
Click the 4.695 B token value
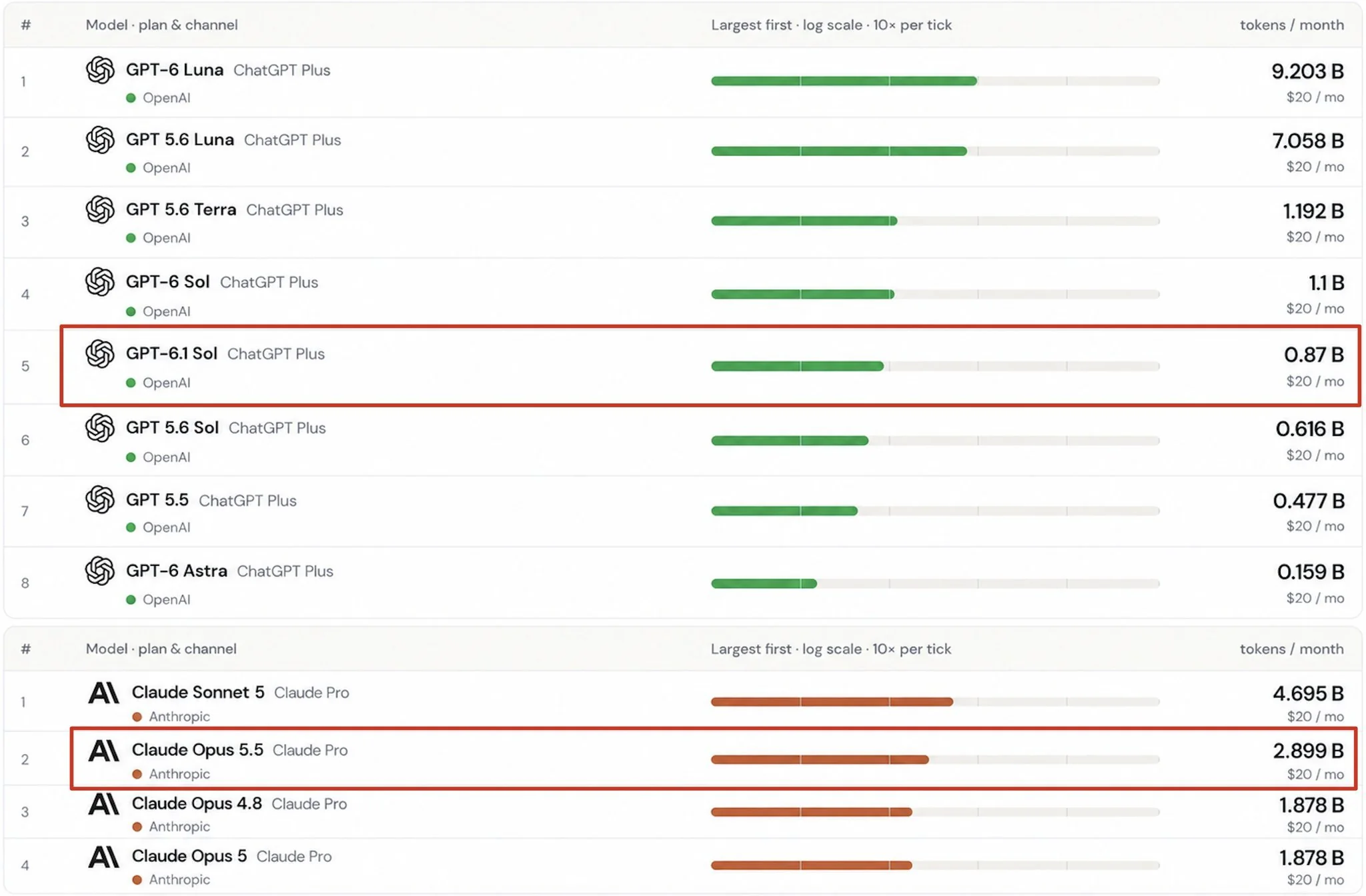click(1308, 693)
